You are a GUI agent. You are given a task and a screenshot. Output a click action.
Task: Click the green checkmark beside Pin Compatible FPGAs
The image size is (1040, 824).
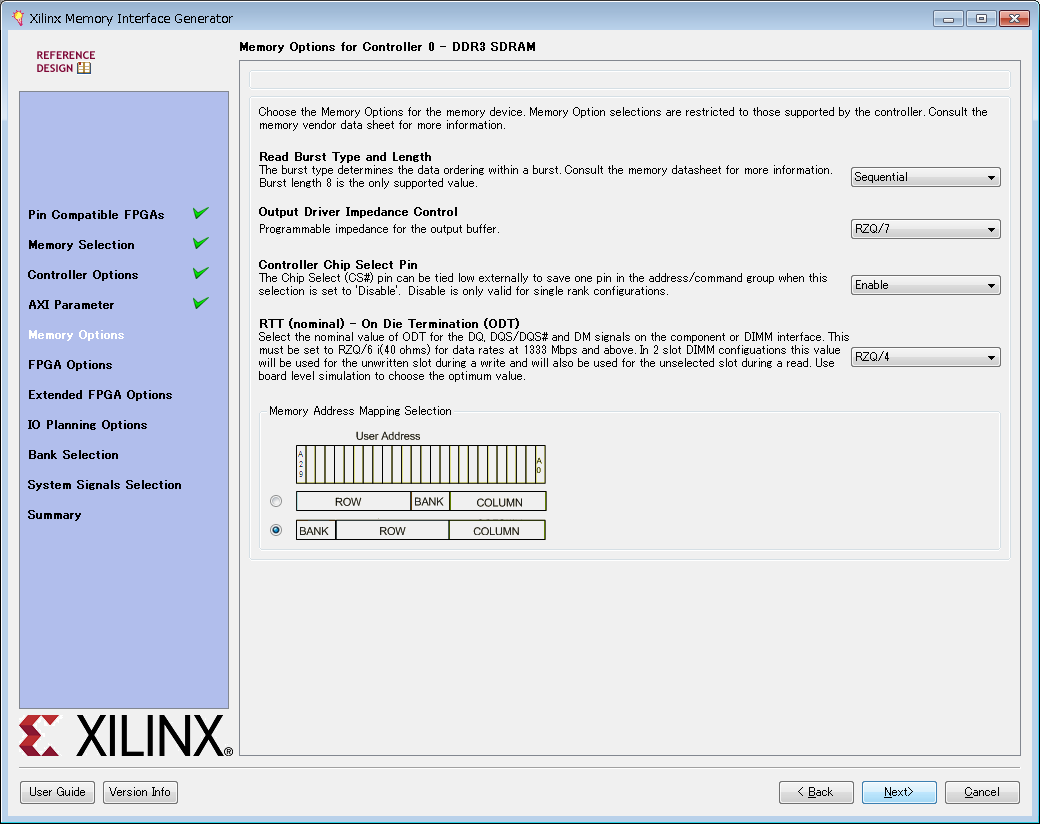pyautogui.click(x=201, y=213)
